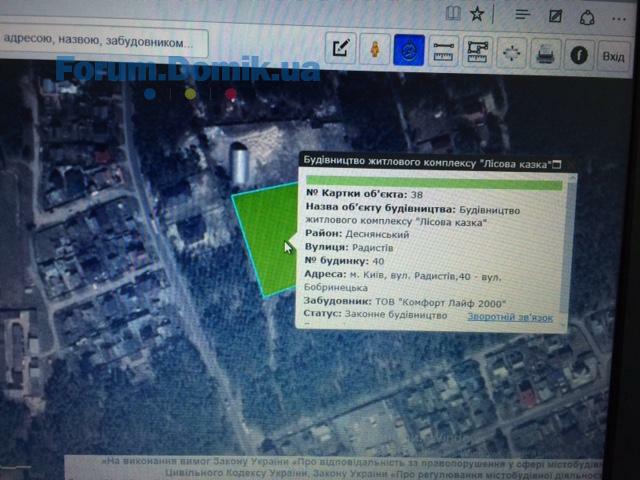640x480 pixels.
Task: Open the Зворотній зв'язок feedback link
Action: point(509,317)
